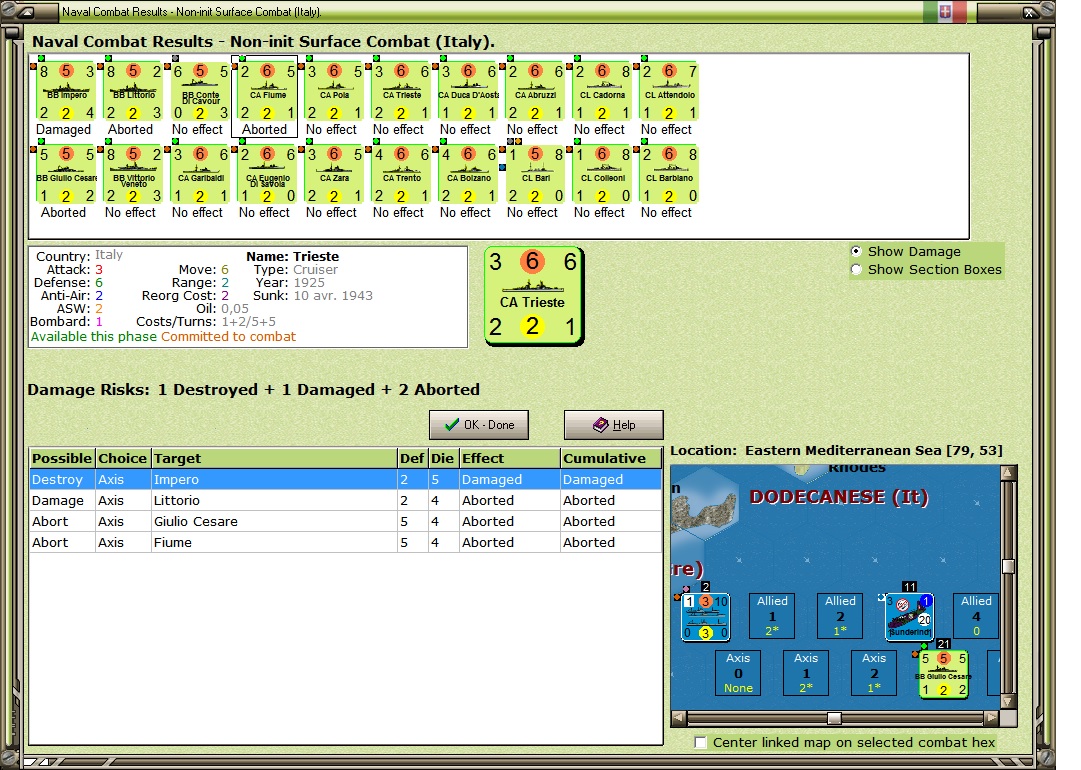Click the map scroll up arrow
This screenshot has height=770, width=1081.
pos(1008,472)
